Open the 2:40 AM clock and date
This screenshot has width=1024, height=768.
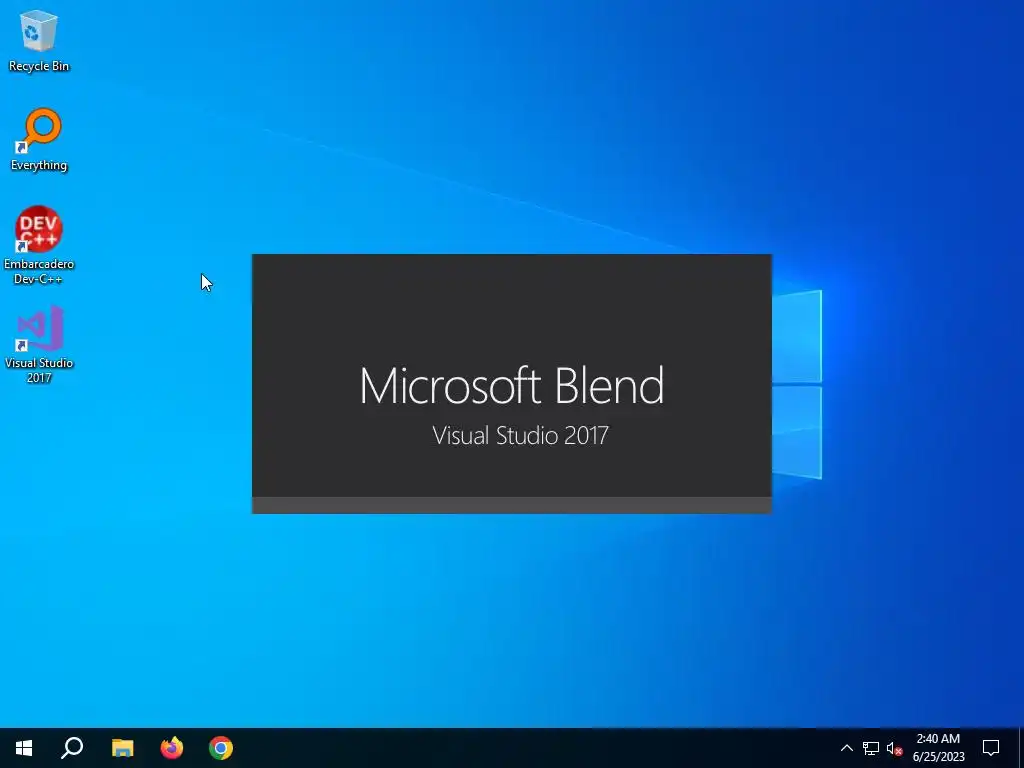point(938,748)
